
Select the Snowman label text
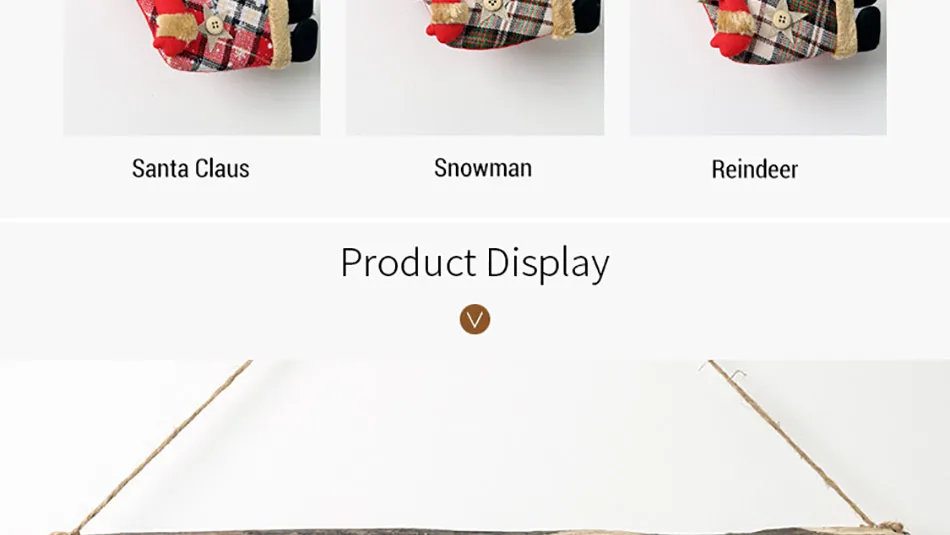click(483, 168)
